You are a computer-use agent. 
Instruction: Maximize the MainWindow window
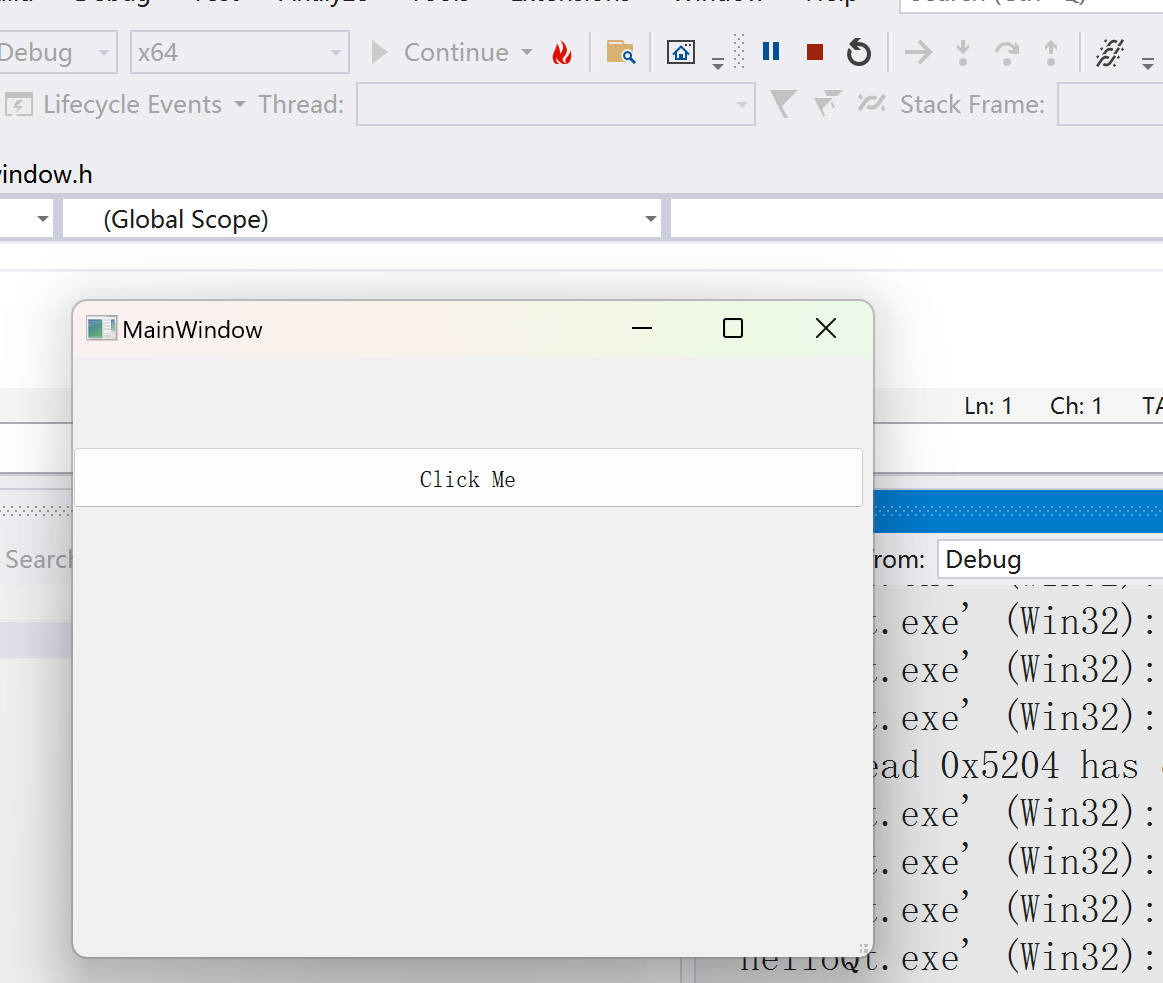tap(733, 328)
